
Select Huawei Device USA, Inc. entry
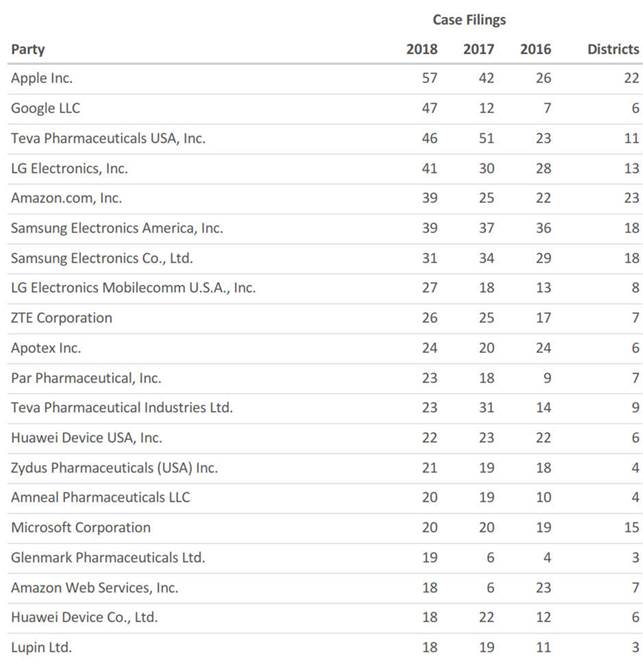pos(87,438)
